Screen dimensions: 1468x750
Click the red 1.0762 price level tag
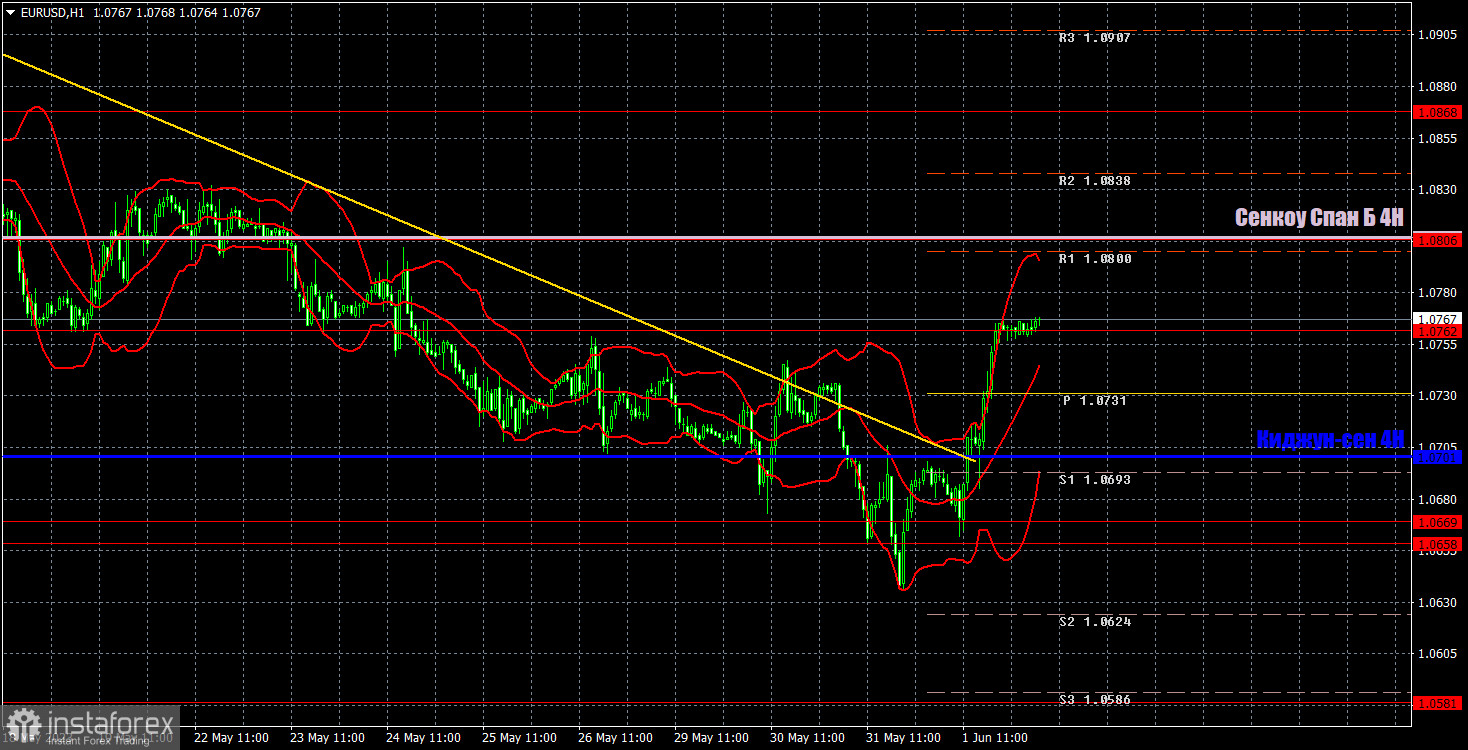tap(1438, 331)
